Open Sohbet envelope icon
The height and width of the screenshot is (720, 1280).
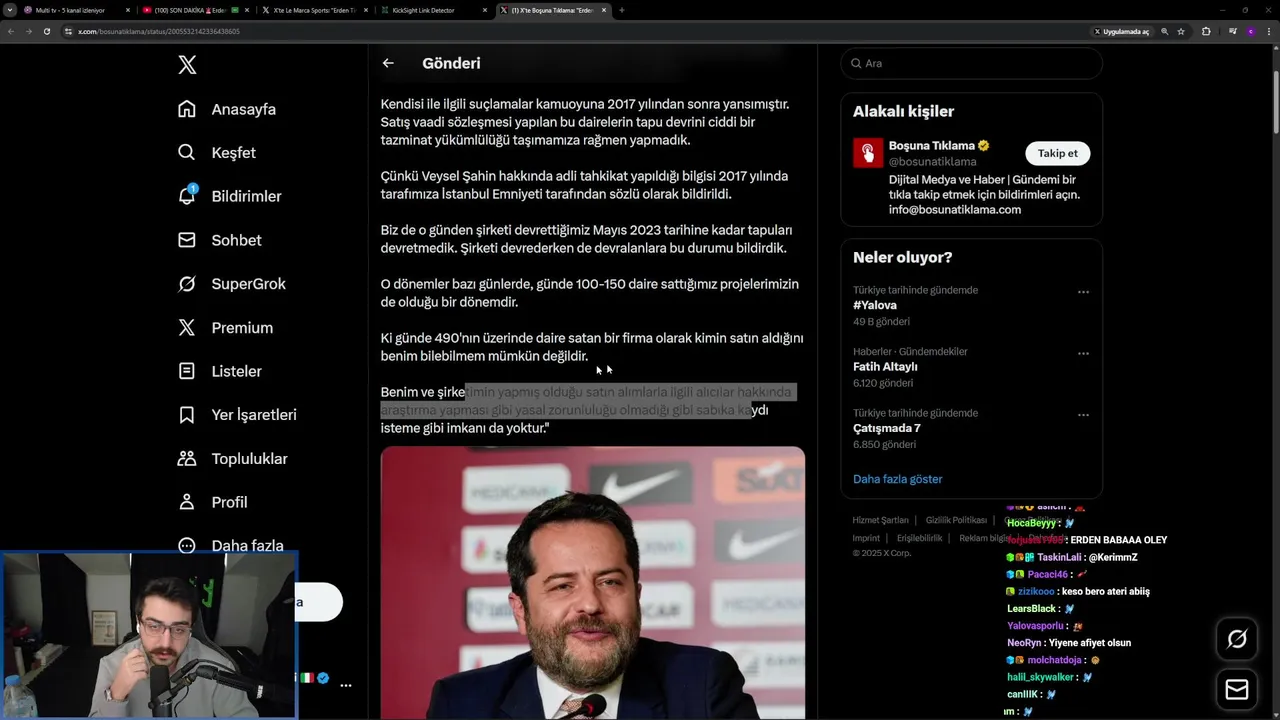pos(187,240)
